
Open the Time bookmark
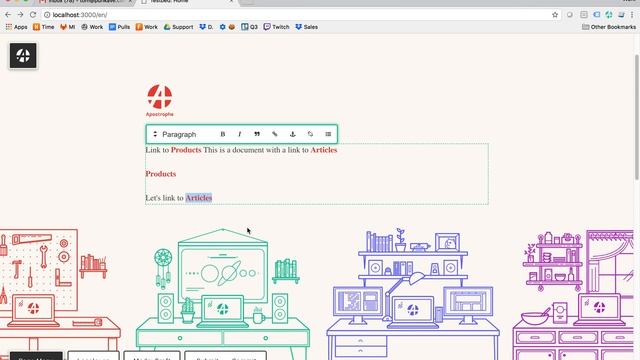pos(44,27)
